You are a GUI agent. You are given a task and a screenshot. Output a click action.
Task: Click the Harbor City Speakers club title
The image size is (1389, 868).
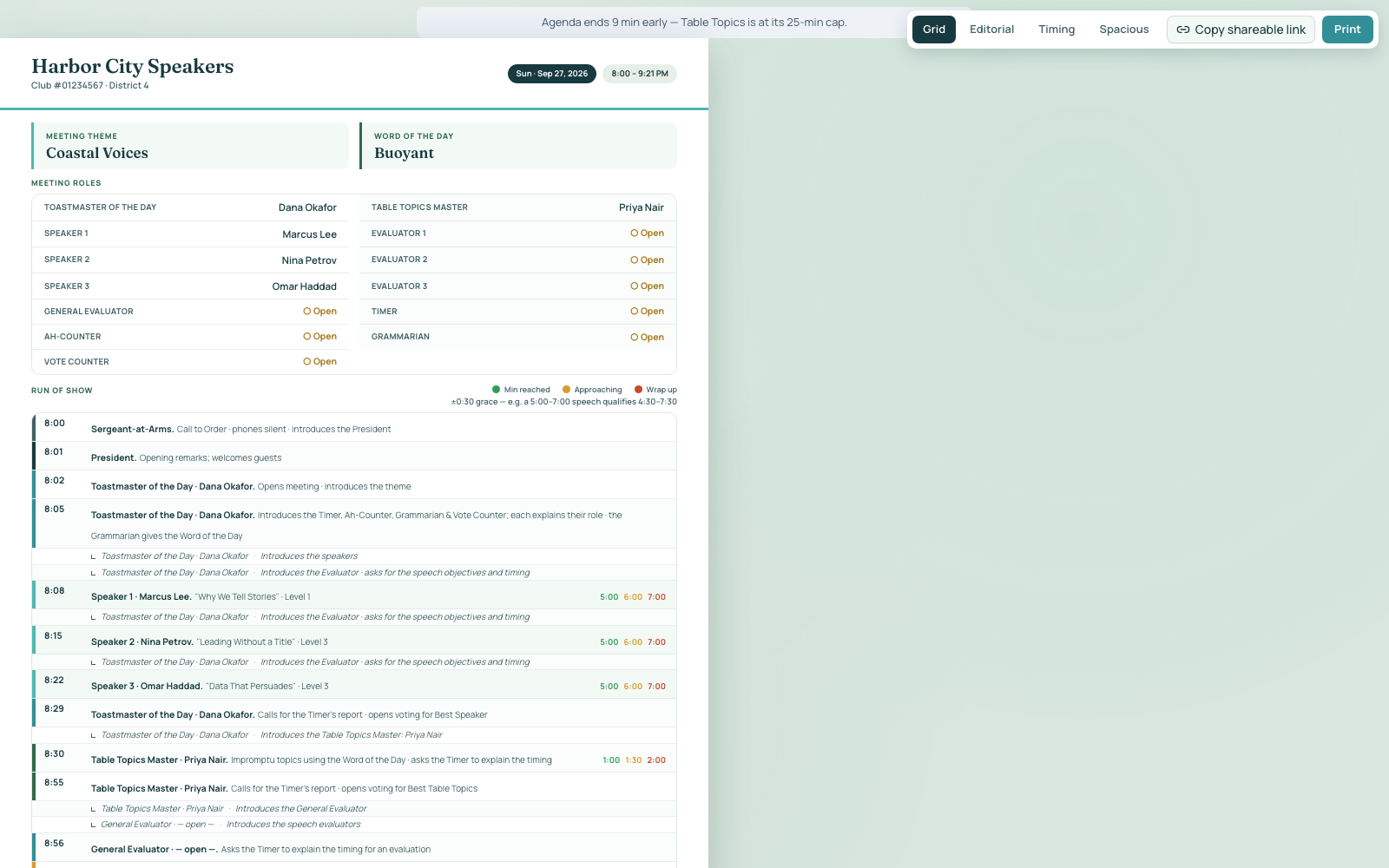pos(133,67)
